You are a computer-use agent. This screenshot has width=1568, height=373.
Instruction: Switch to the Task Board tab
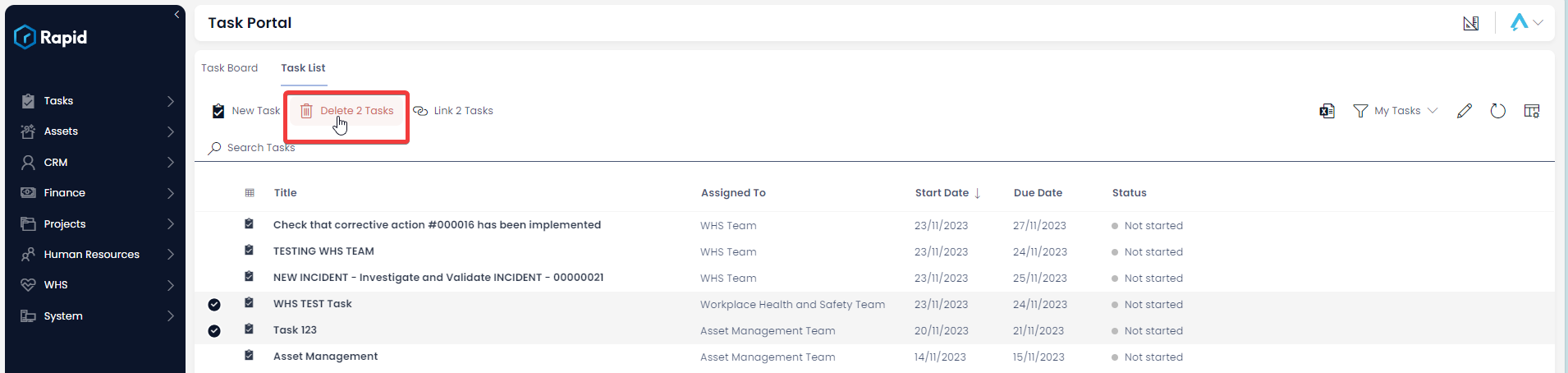[230, 68]
